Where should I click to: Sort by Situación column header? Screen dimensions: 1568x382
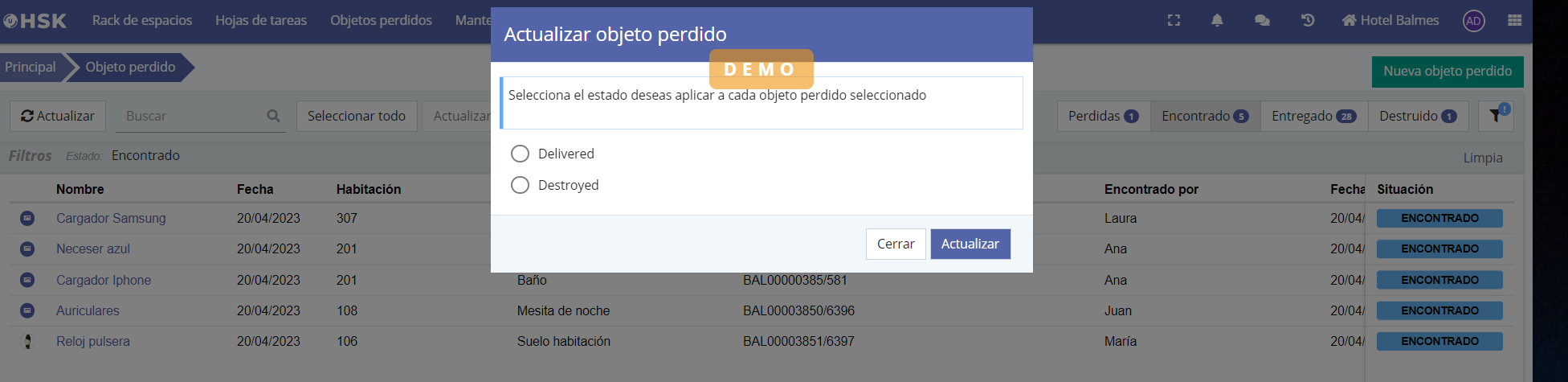pyautogui.click(x=1405, y=189)
